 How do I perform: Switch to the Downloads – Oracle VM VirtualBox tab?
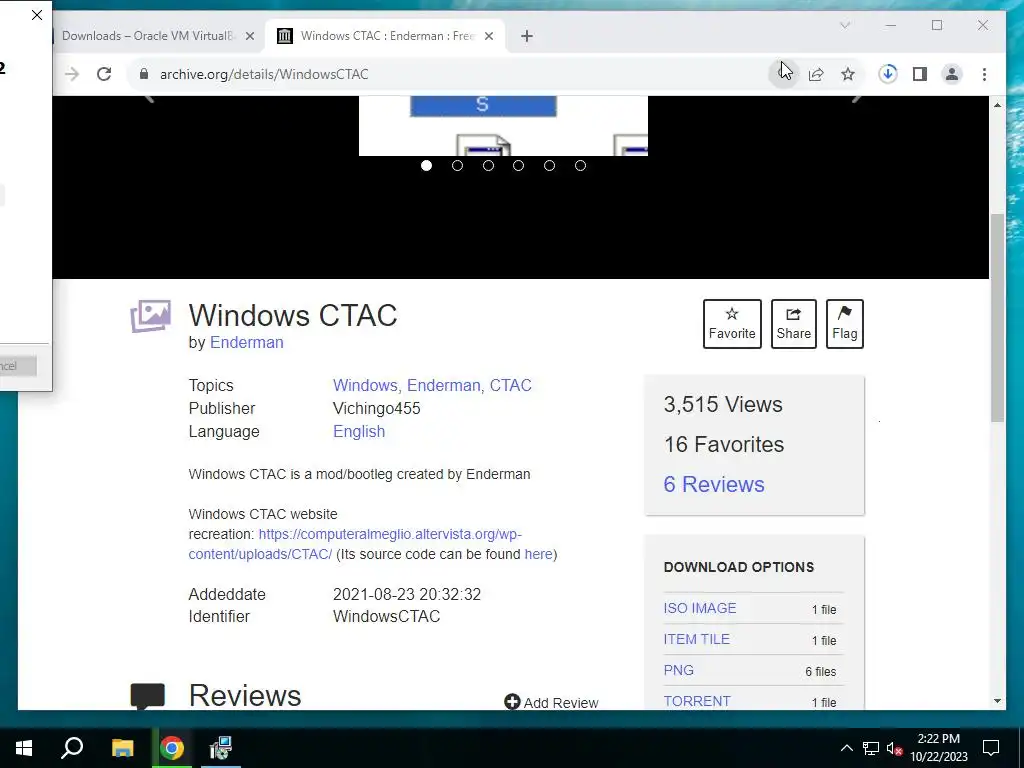click(x=147, y=36)
